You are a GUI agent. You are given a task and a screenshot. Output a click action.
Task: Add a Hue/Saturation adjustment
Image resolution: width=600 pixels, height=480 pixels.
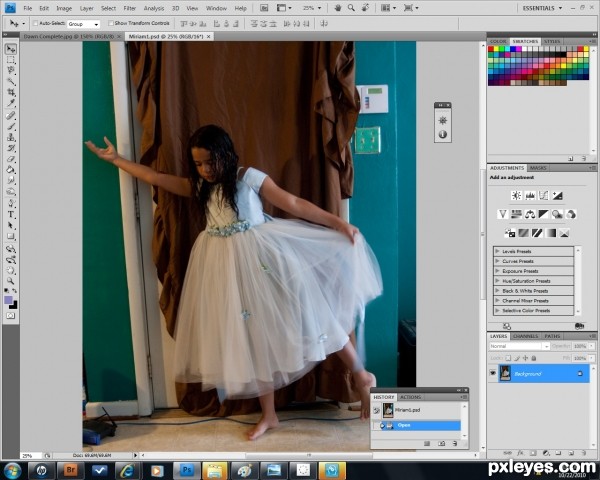(x=516, y=214)
